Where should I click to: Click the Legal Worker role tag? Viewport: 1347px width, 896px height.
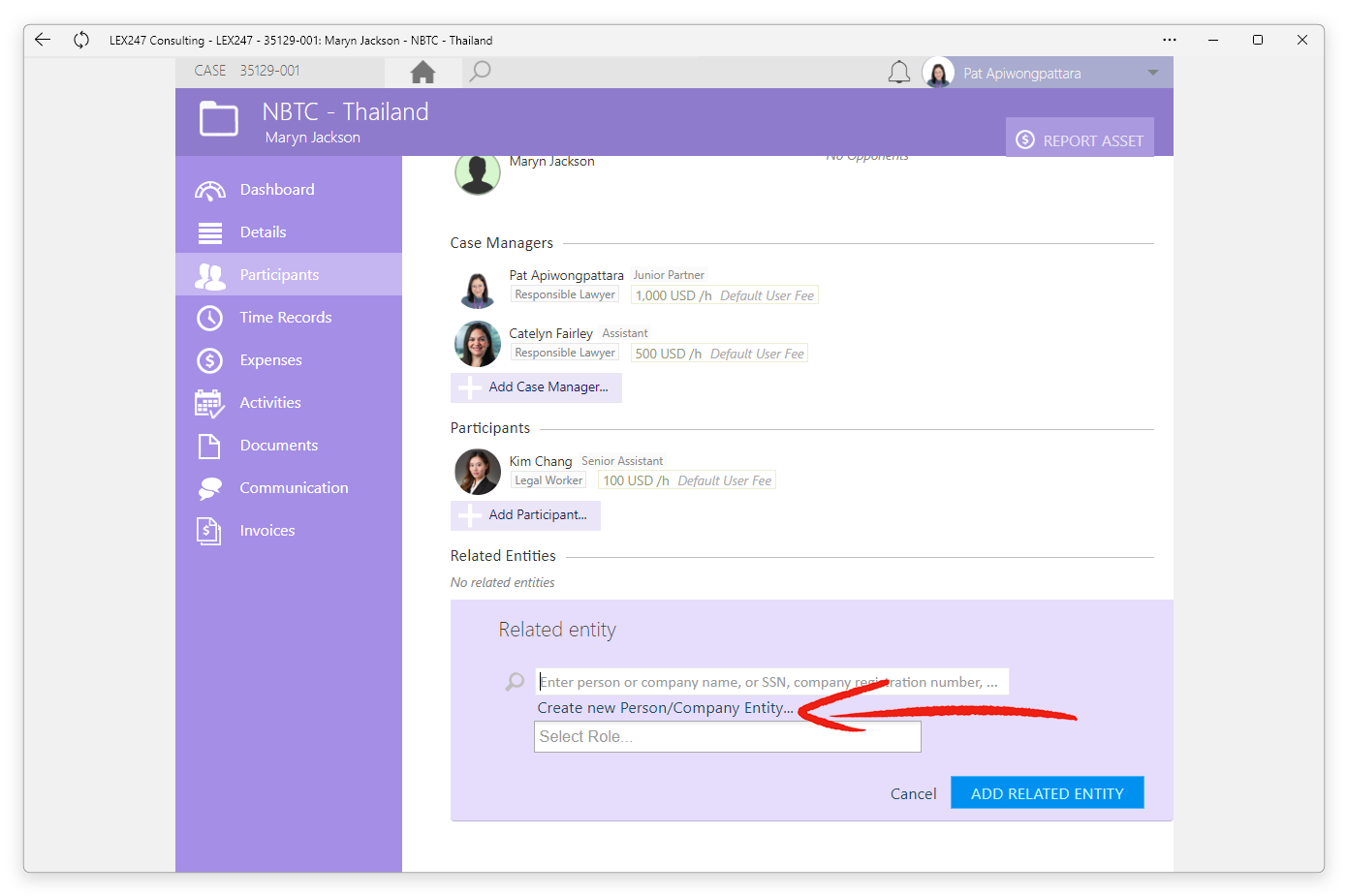pyautogui.click(x=548, y=480)
